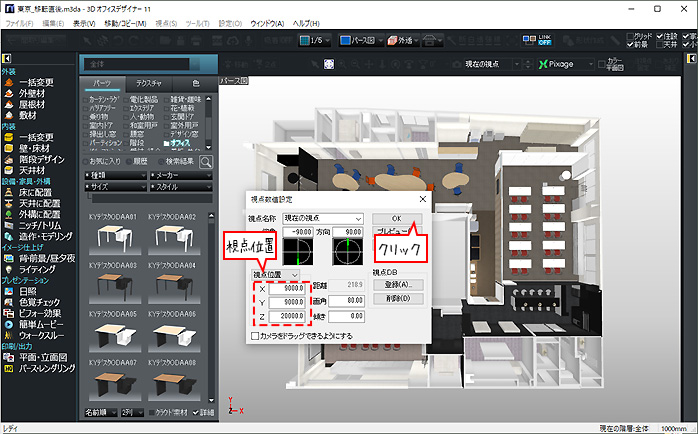Select the お気に入り (favorites) radio button

point(87,160)
